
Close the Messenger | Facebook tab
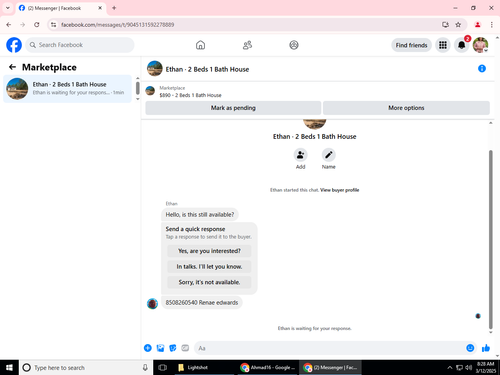(x=100, y=8)
